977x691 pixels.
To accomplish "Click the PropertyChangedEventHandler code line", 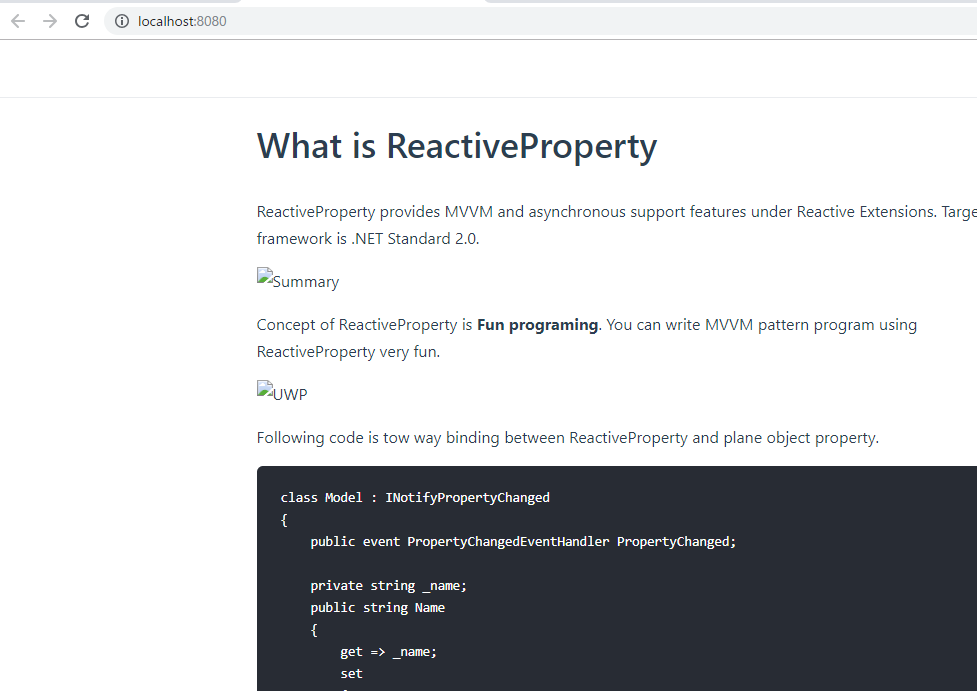I will click(523, 542).
